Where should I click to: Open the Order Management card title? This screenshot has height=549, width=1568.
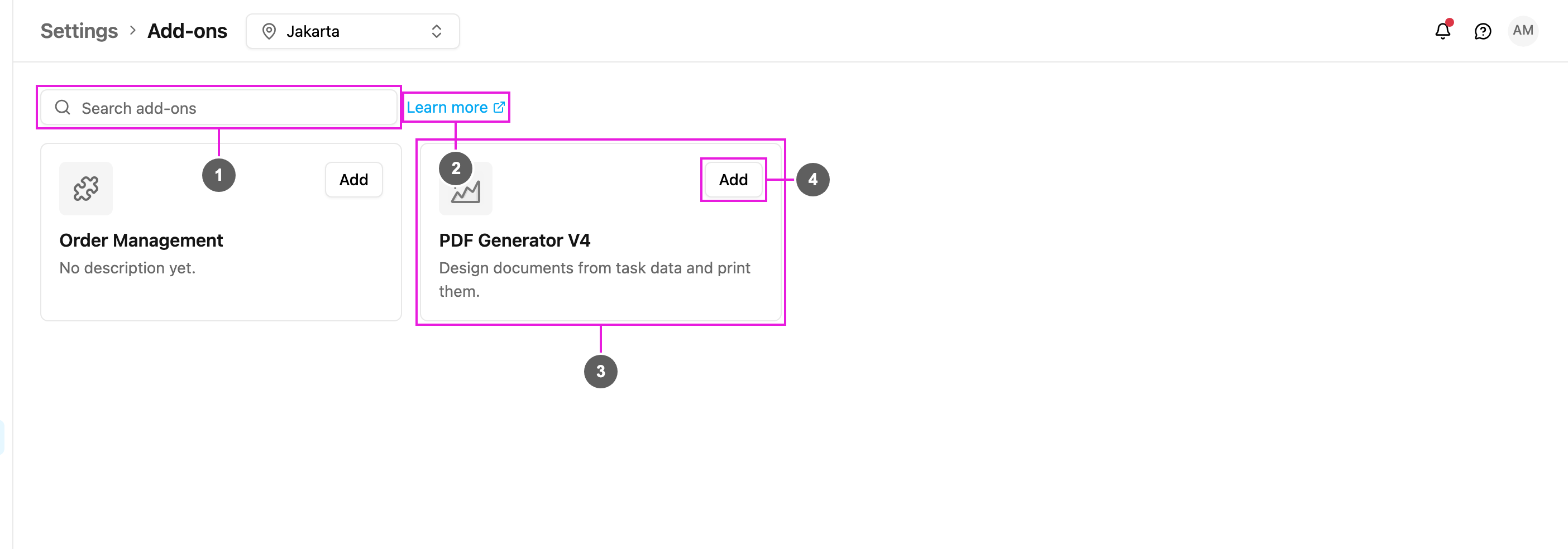(x=141, y=240)
